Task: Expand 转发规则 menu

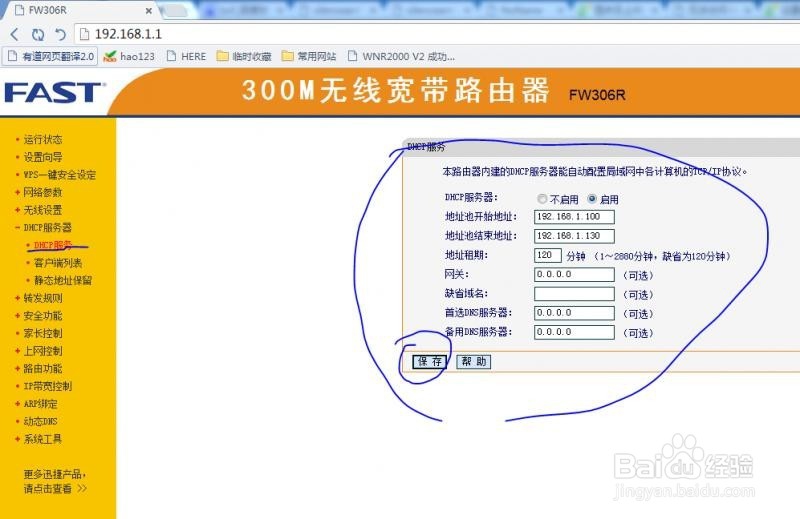Action: point(42,298)
